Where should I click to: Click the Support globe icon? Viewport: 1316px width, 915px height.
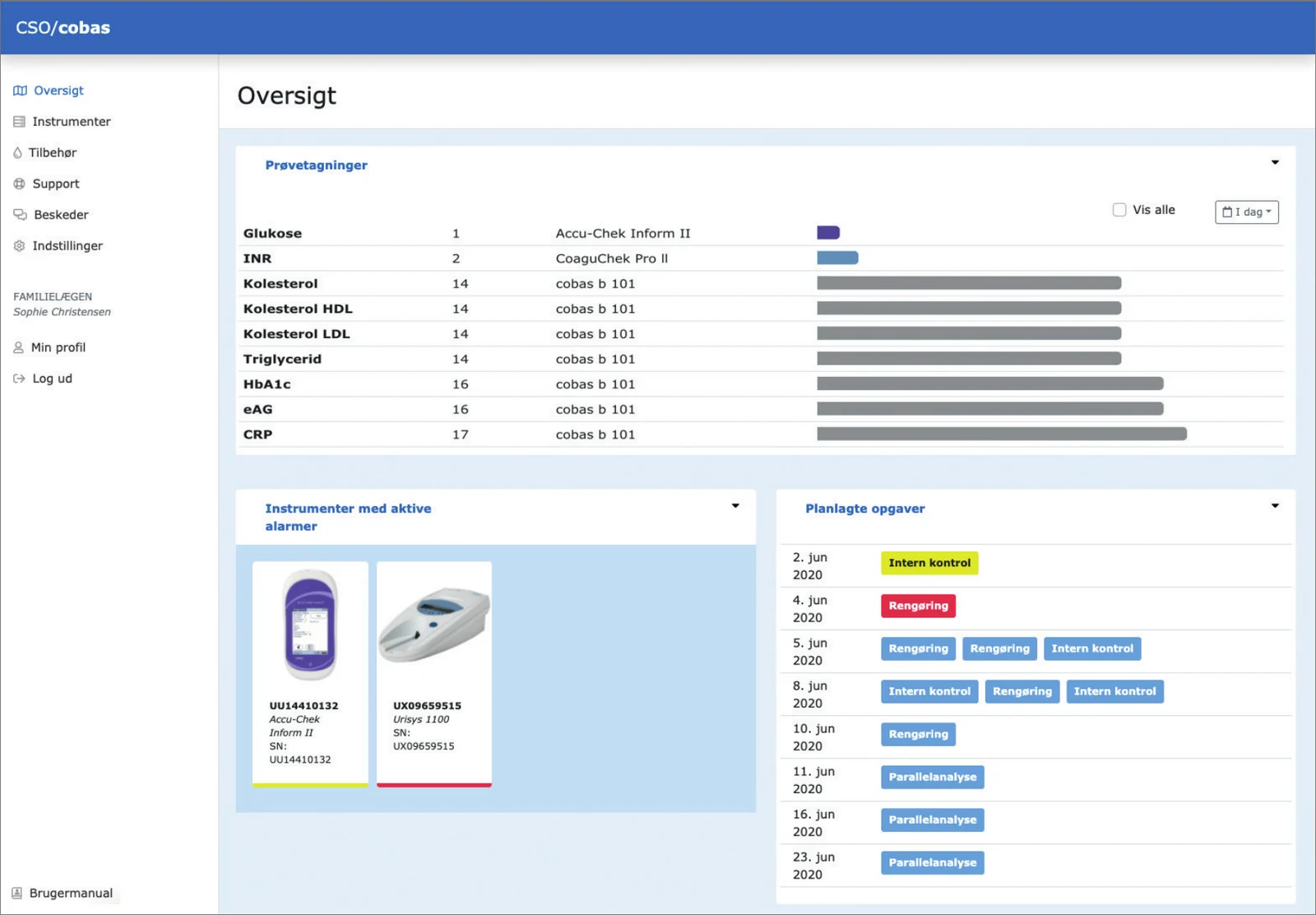point(19,184)
